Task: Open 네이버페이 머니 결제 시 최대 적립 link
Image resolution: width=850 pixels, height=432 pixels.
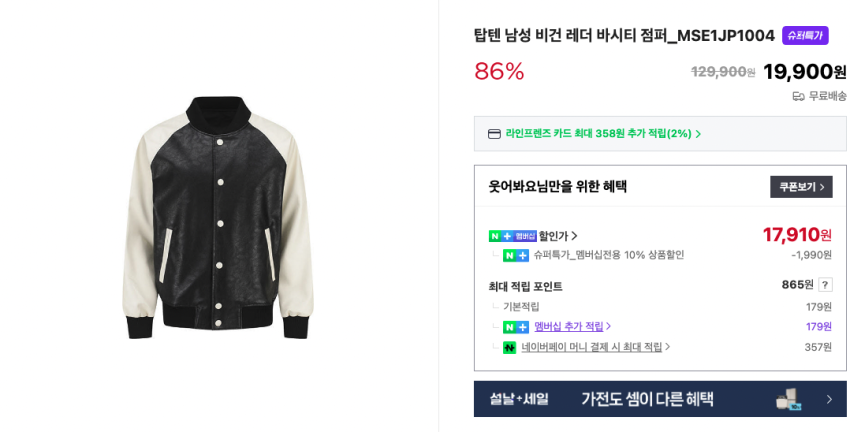Action: coord(591,347)
